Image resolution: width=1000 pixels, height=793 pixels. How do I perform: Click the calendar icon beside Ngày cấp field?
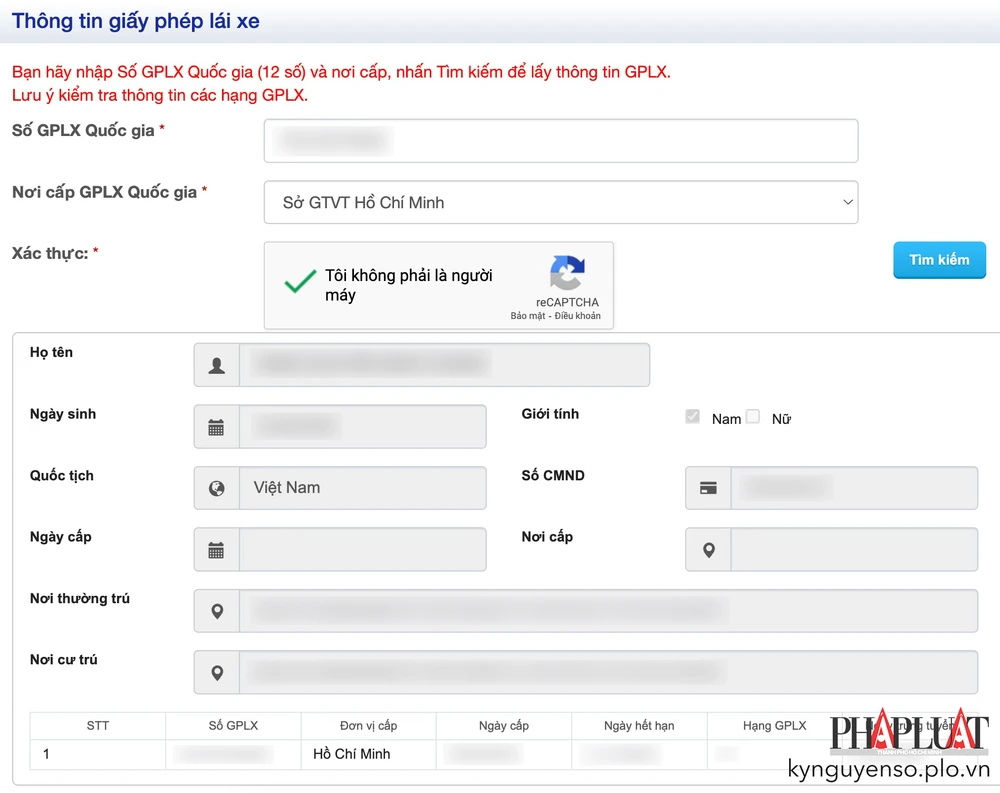[x=216, y=549]
